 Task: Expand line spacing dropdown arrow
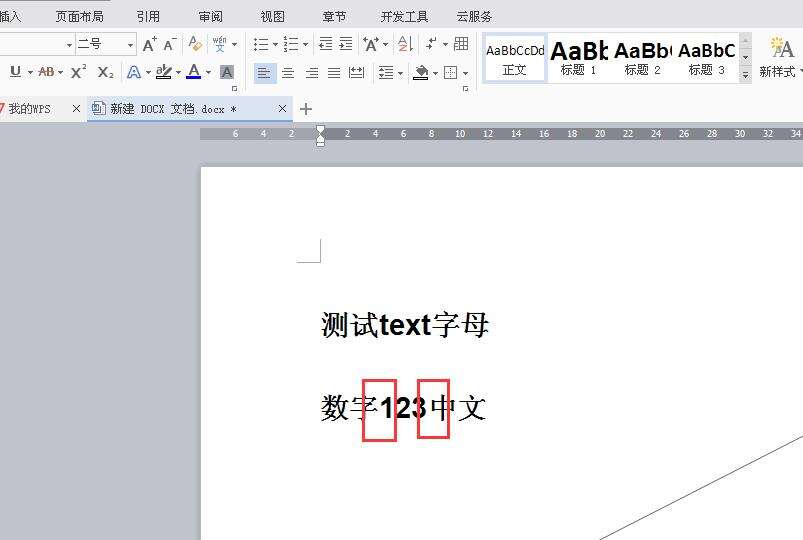point(400,73)
